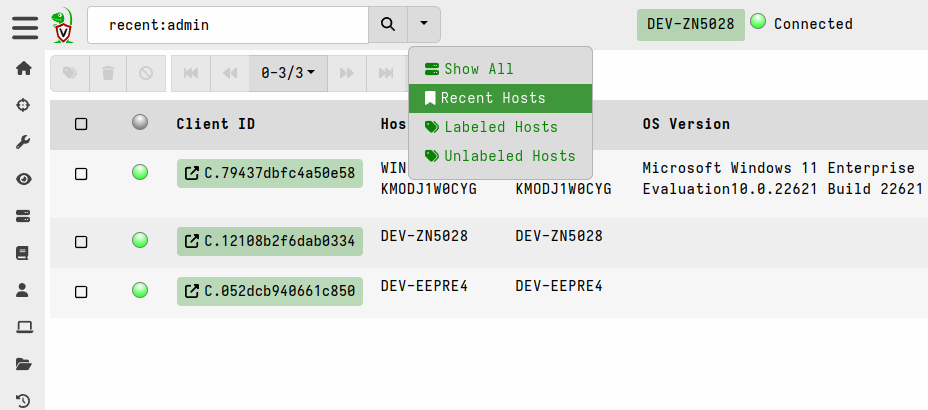
Task: Toggle the search options dropdown caret
Action: [x=425, y=24]
